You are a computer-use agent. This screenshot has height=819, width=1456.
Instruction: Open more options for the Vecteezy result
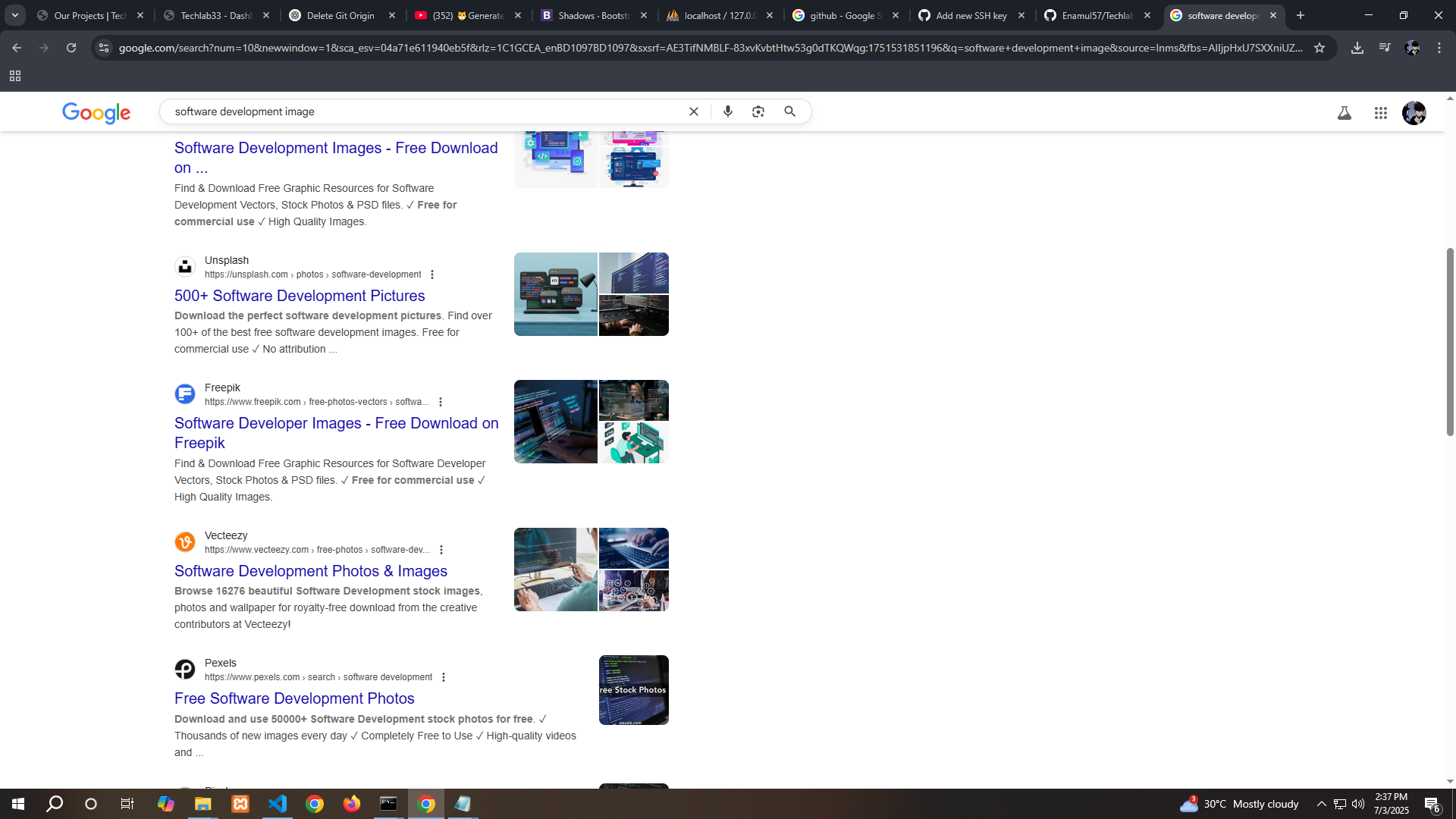pyautogui.click(x=441, y=550)
